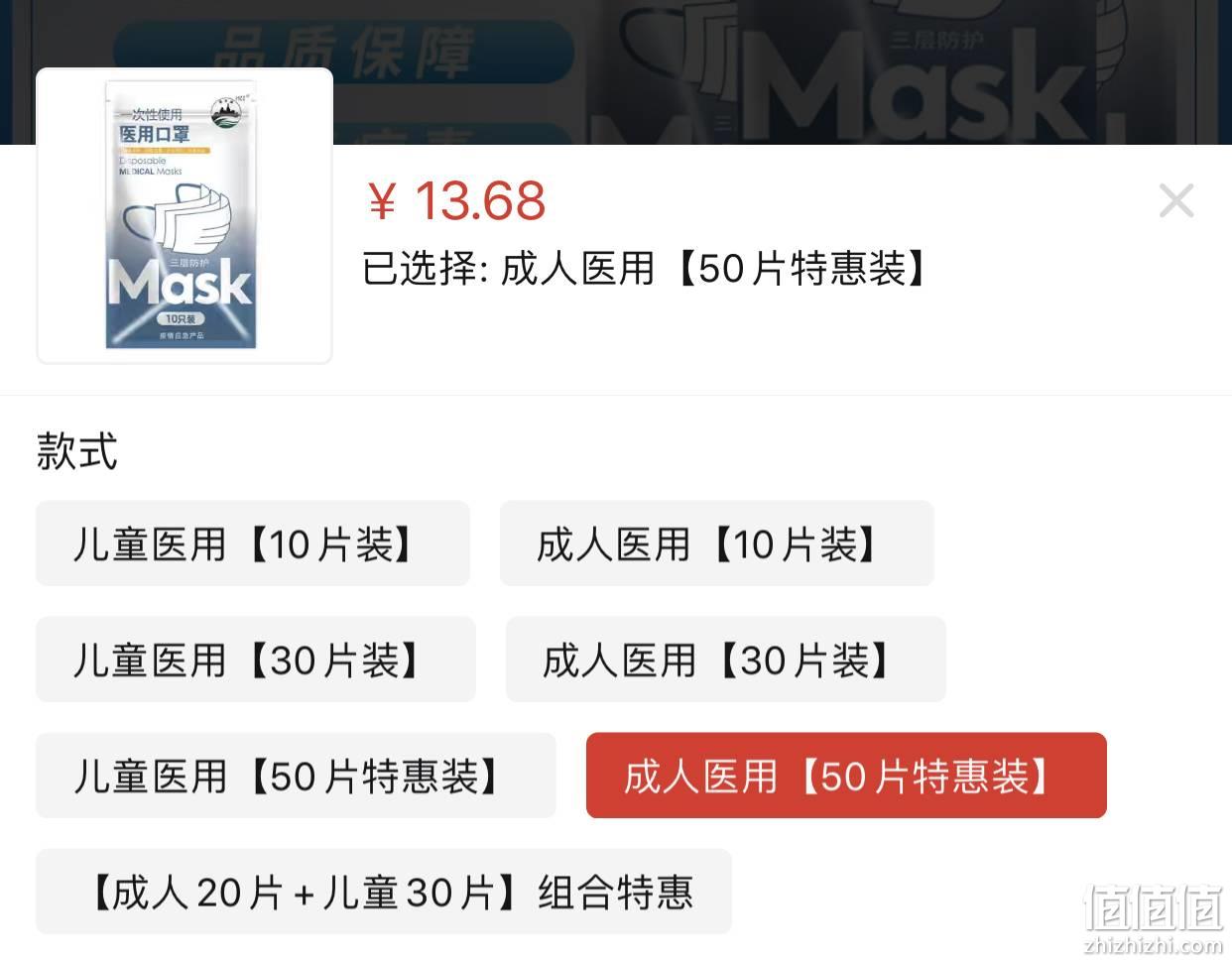This screenshot has width=1232, height=963.
Task: Choose 成人医用【10片装】 style
Action: coord(717,543)
